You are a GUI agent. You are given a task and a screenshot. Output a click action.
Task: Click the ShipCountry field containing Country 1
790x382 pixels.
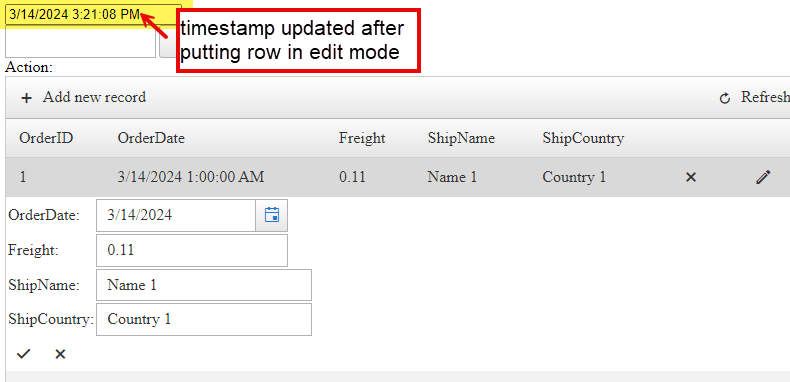(x=204, y=319)
